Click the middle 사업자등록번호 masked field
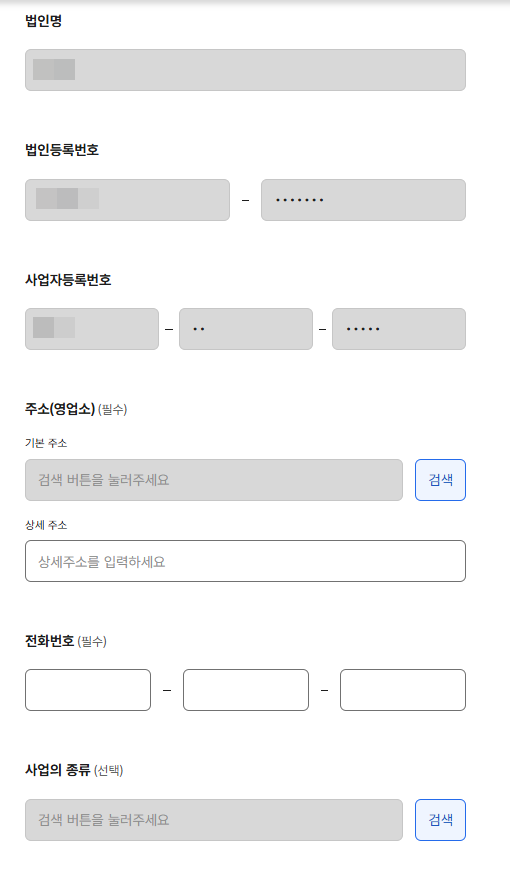Image resolution: width=510 pixels, height=877 pixels. [245, 329]
